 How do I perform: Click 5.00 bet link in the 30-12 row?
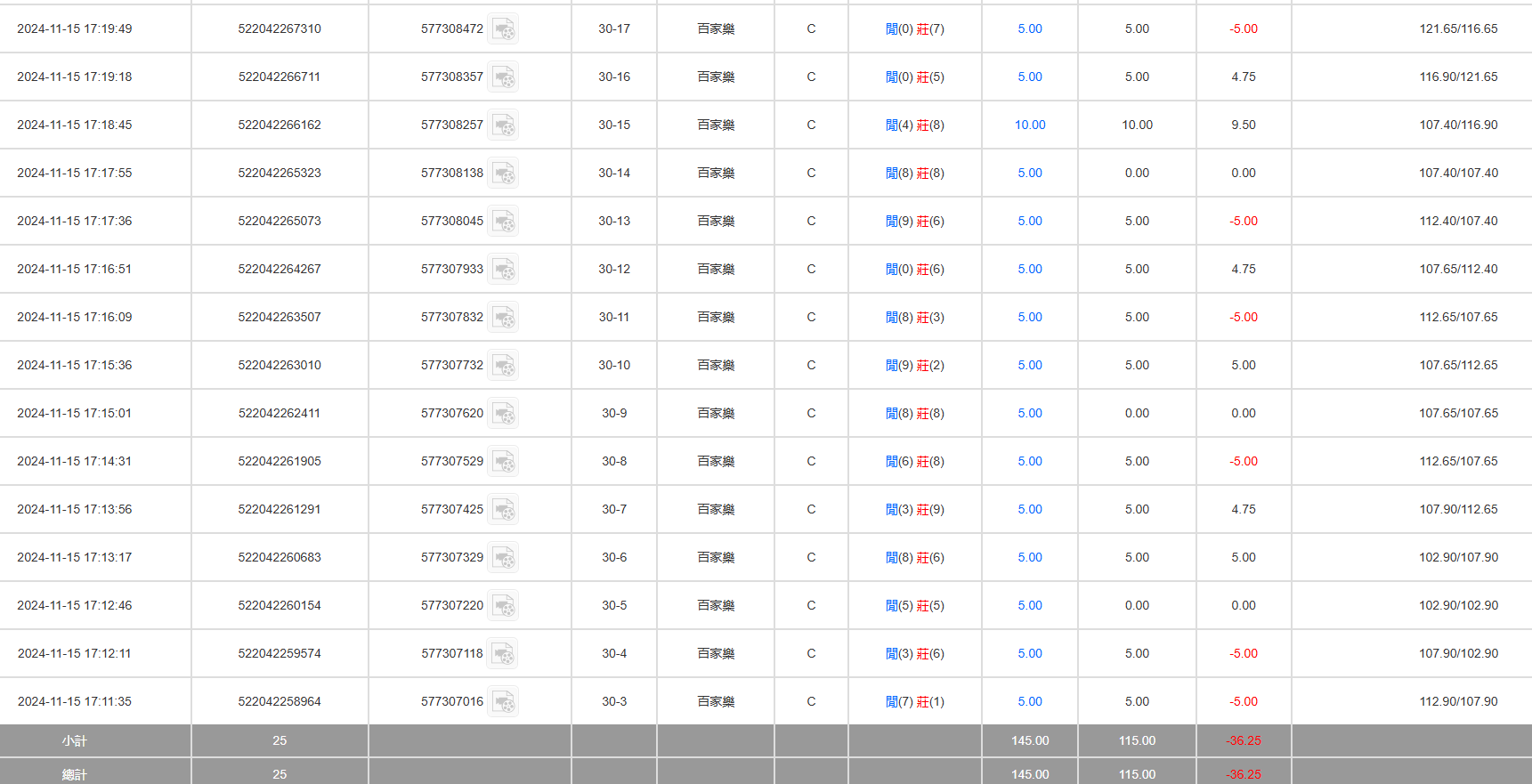pos(1030,270)
